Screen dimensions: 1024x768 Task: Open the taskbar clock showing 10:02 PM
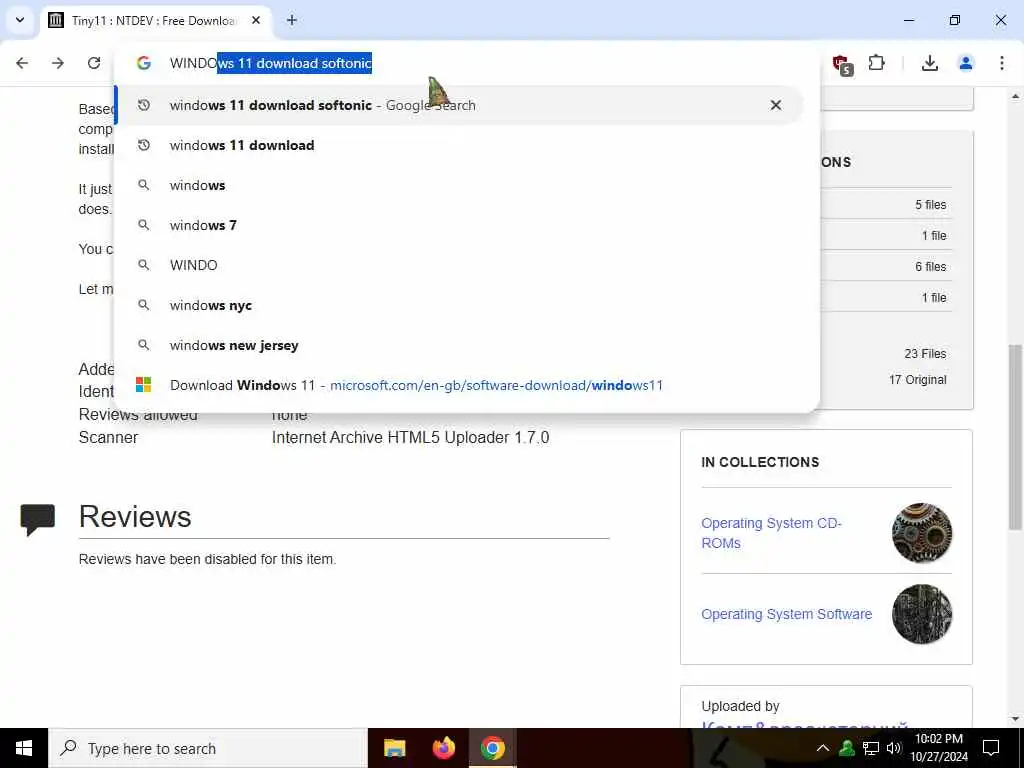pos(939,748)
